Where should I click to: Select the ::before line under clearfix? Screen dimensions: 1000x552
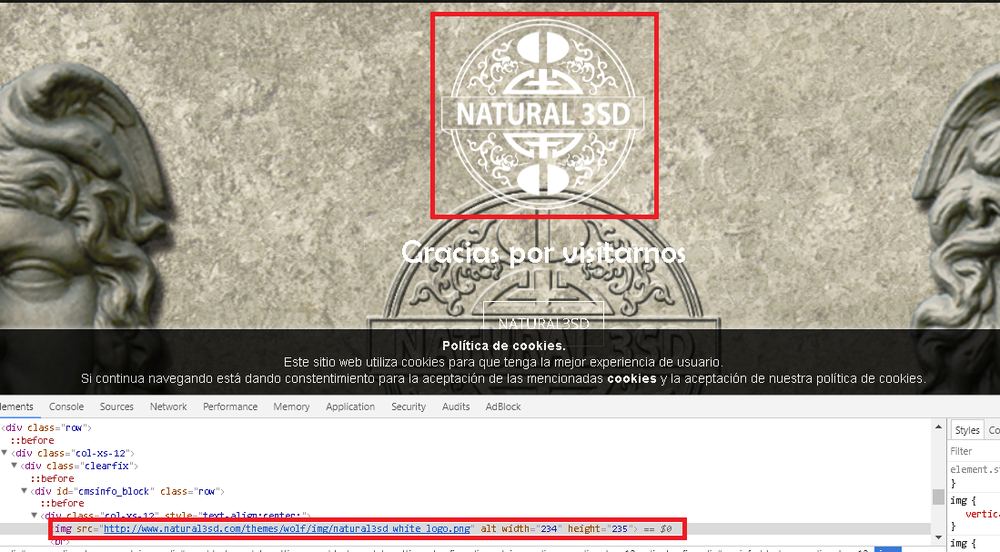[52, 479]
